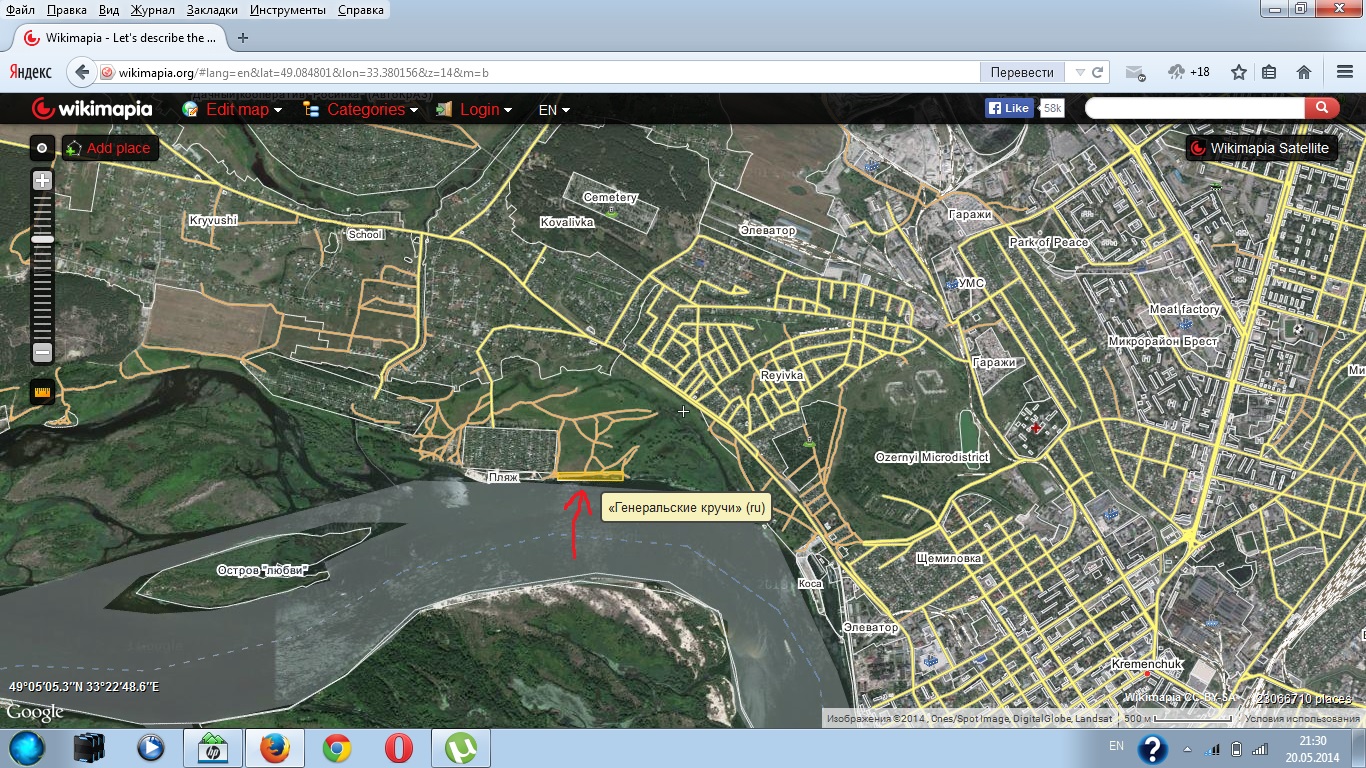Click the Wikimapia search input field
1366x768 pixels.
[x=1194, y=108]
